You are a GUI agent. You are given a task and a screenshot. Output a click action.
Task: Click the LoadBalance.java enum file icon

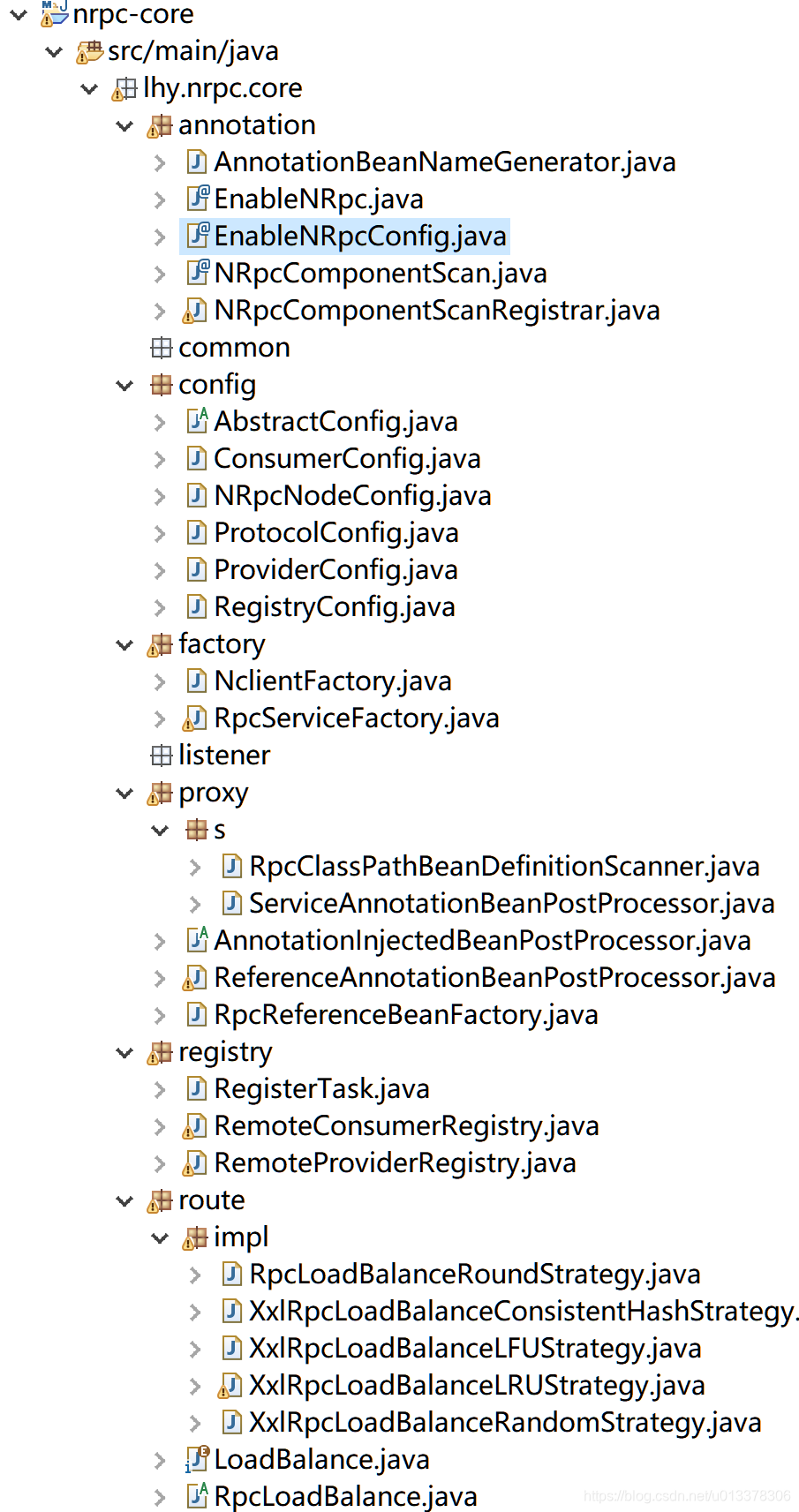pyautogui.click(x=197, y=1460)
